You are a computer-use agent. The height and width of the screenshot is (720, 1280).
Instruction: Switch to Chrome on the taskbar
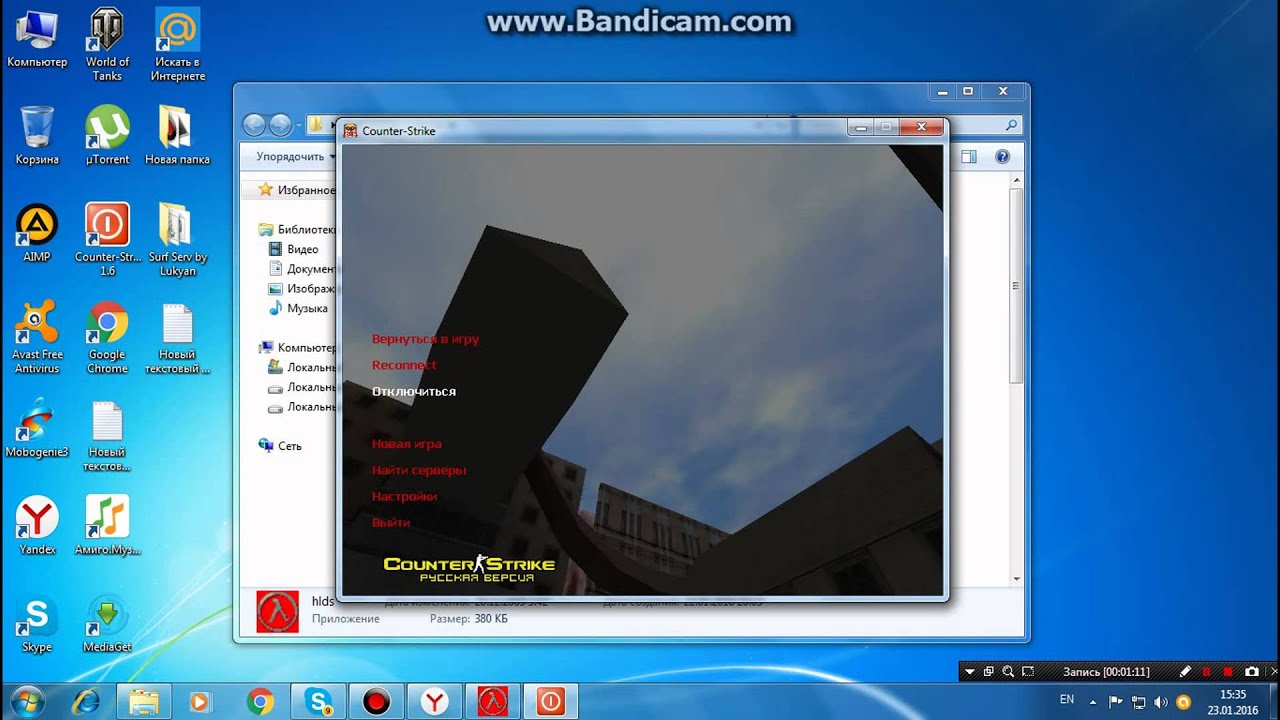(x=260, y=702)
